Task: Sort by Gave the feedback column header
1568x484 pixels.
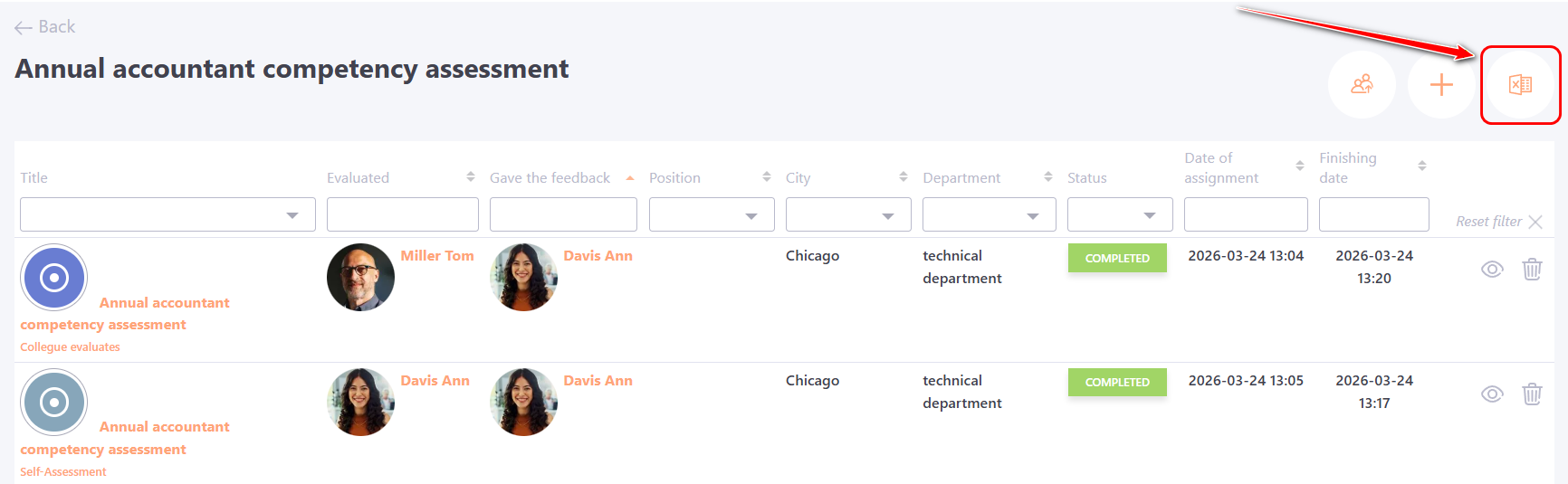Action: [x=550, y=178]
